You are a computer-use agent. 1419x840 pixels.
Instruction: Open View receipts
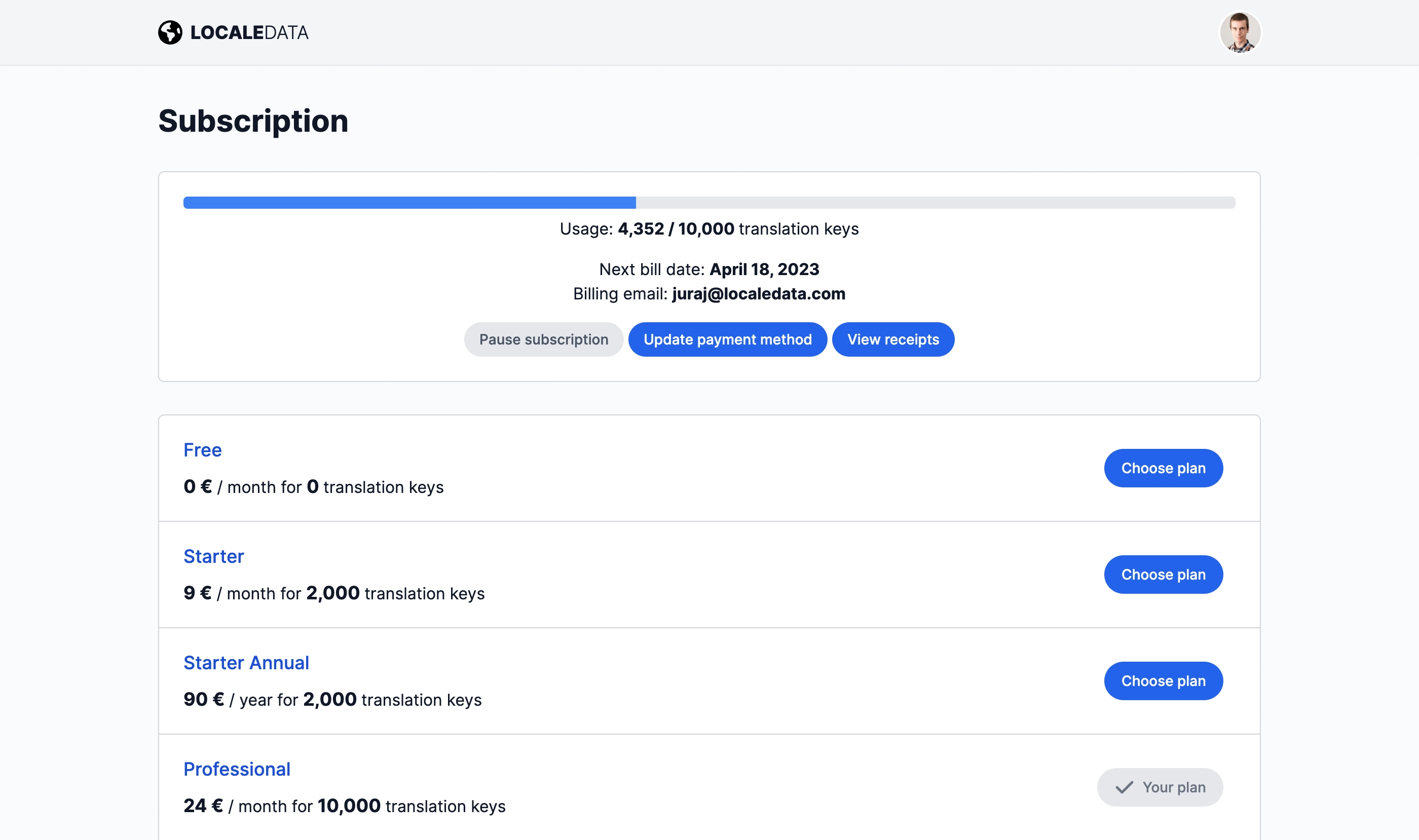click(893, 339)
